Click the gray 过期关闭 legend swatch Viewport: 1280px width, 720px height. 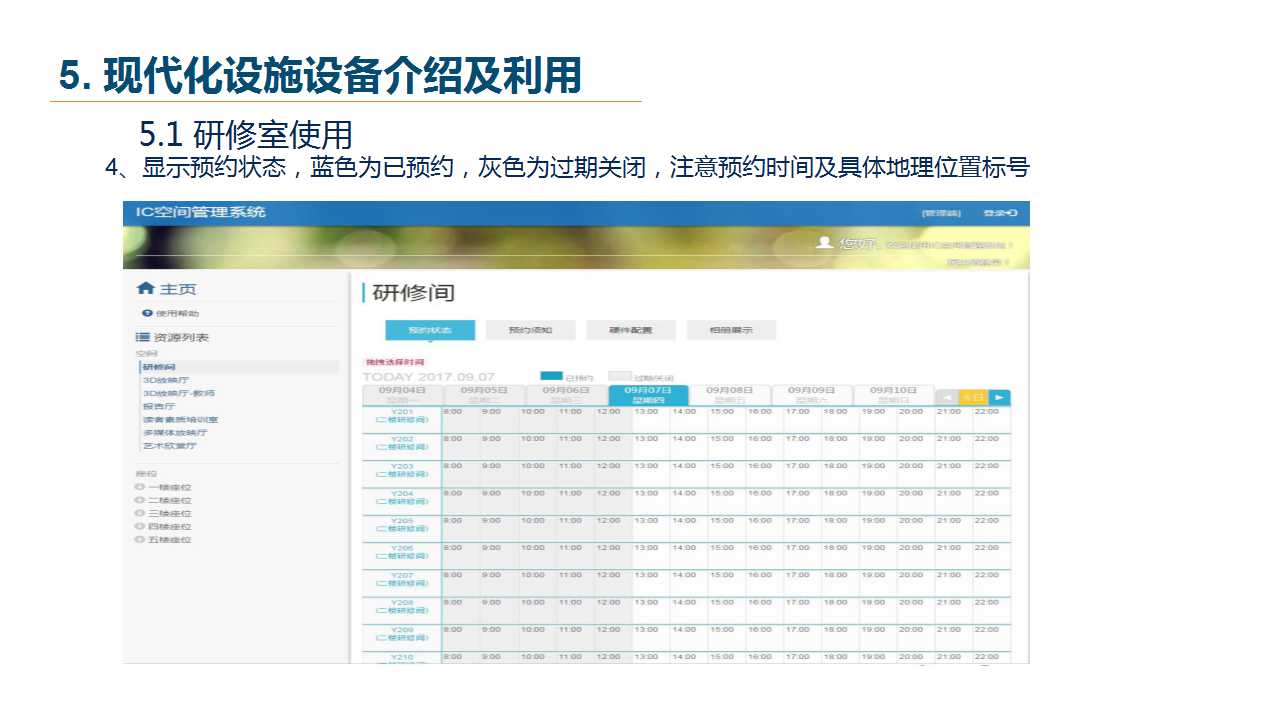pyautogui.click(x=620, y=376)
